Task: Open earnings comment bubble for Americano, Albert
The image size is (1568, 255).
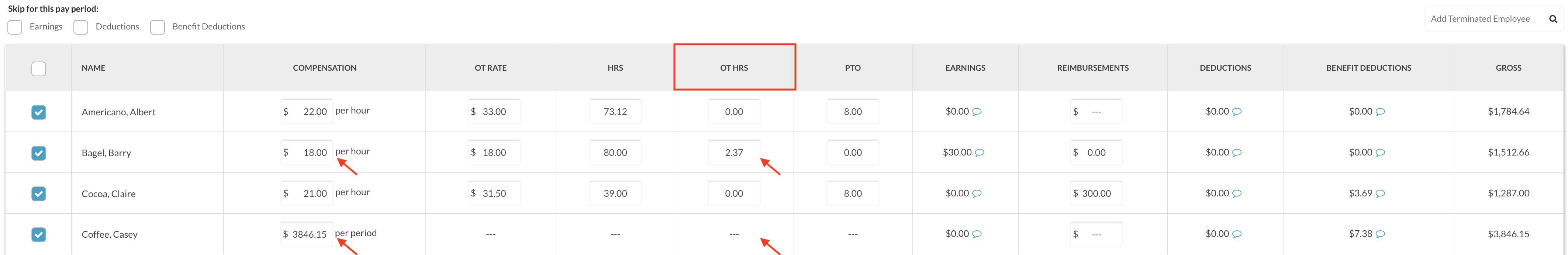Action: tap(977, 112)
